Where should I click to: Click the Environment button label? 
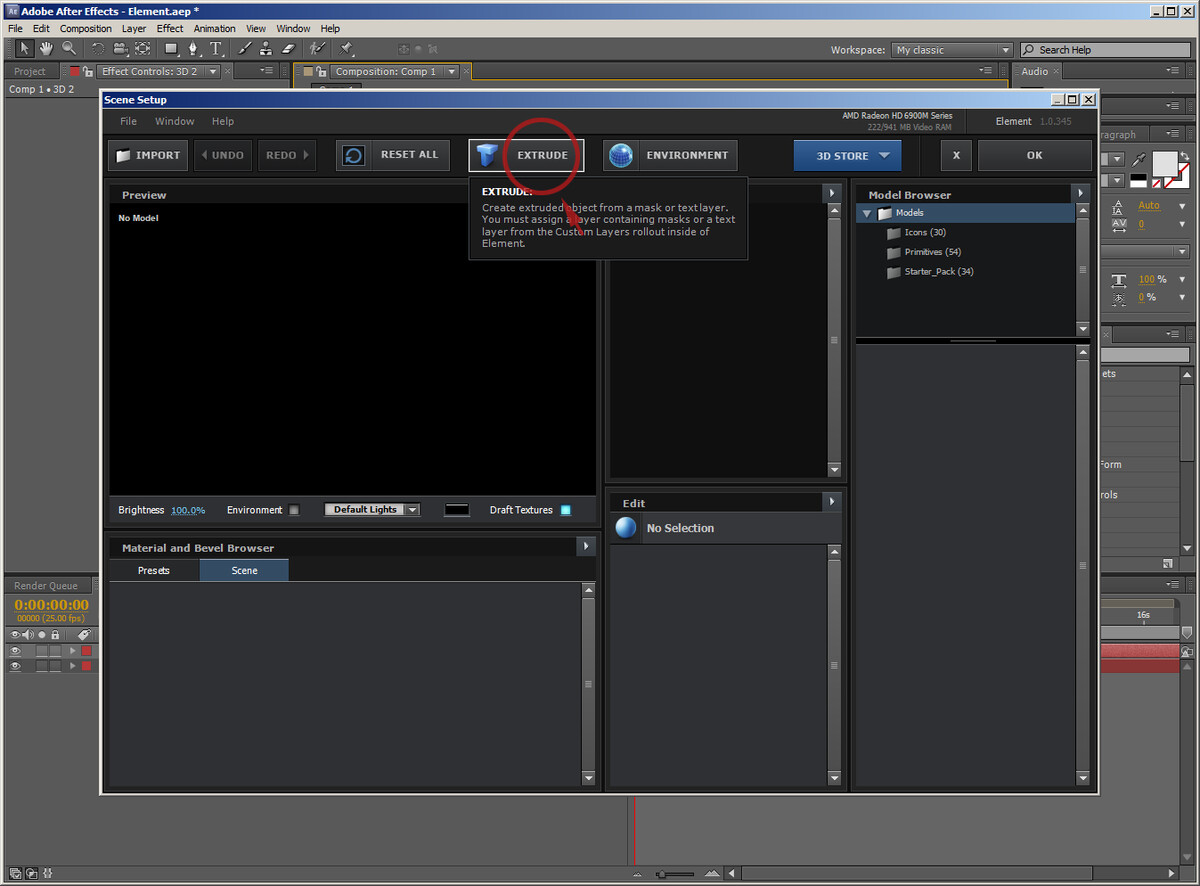687,155
